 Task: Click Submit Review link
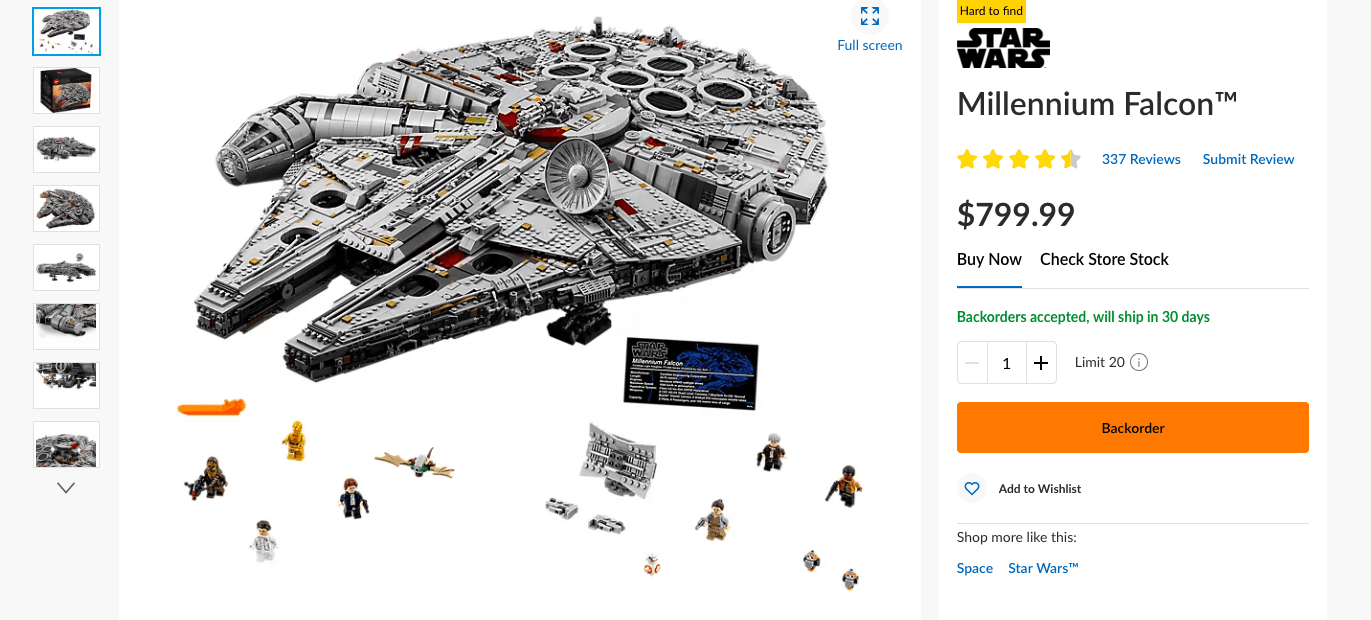(1248, 159)
